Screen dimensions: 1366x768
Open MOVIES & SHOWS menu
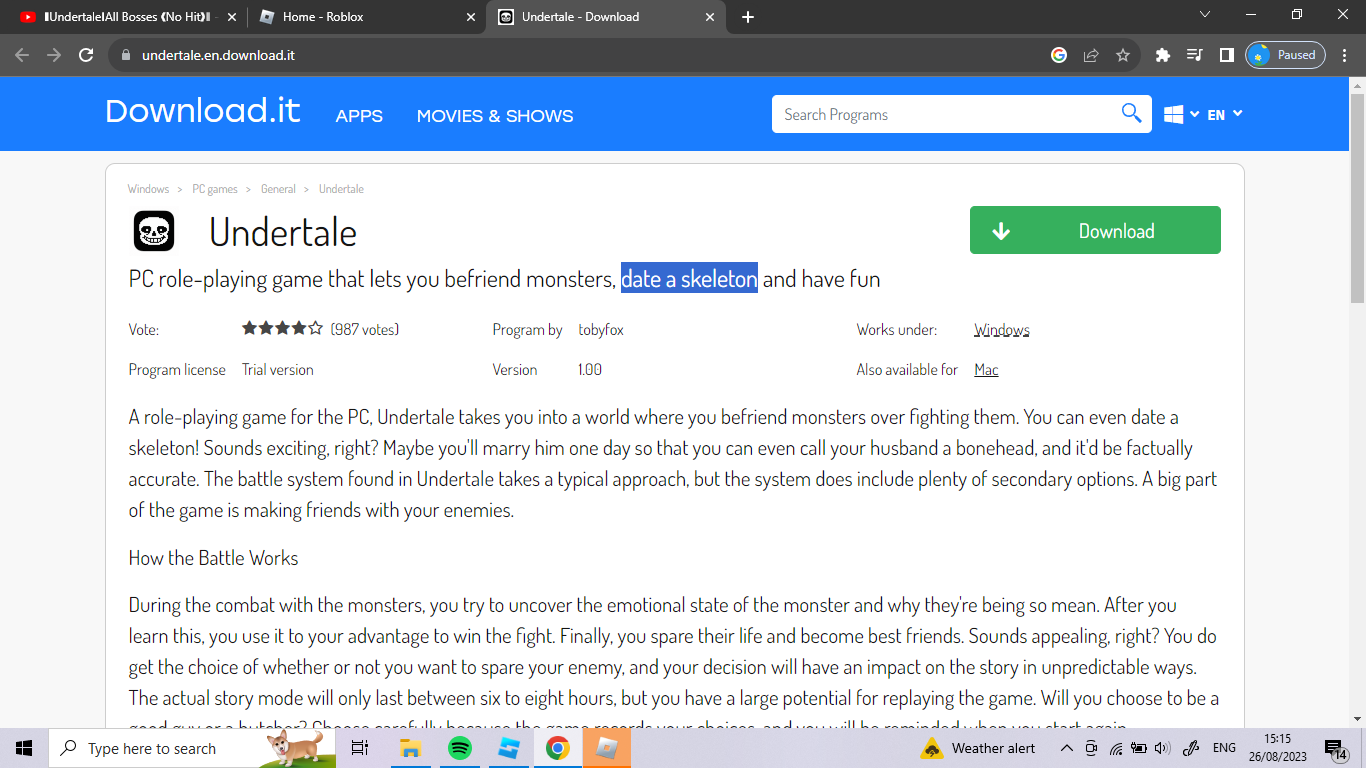point(495,116)
